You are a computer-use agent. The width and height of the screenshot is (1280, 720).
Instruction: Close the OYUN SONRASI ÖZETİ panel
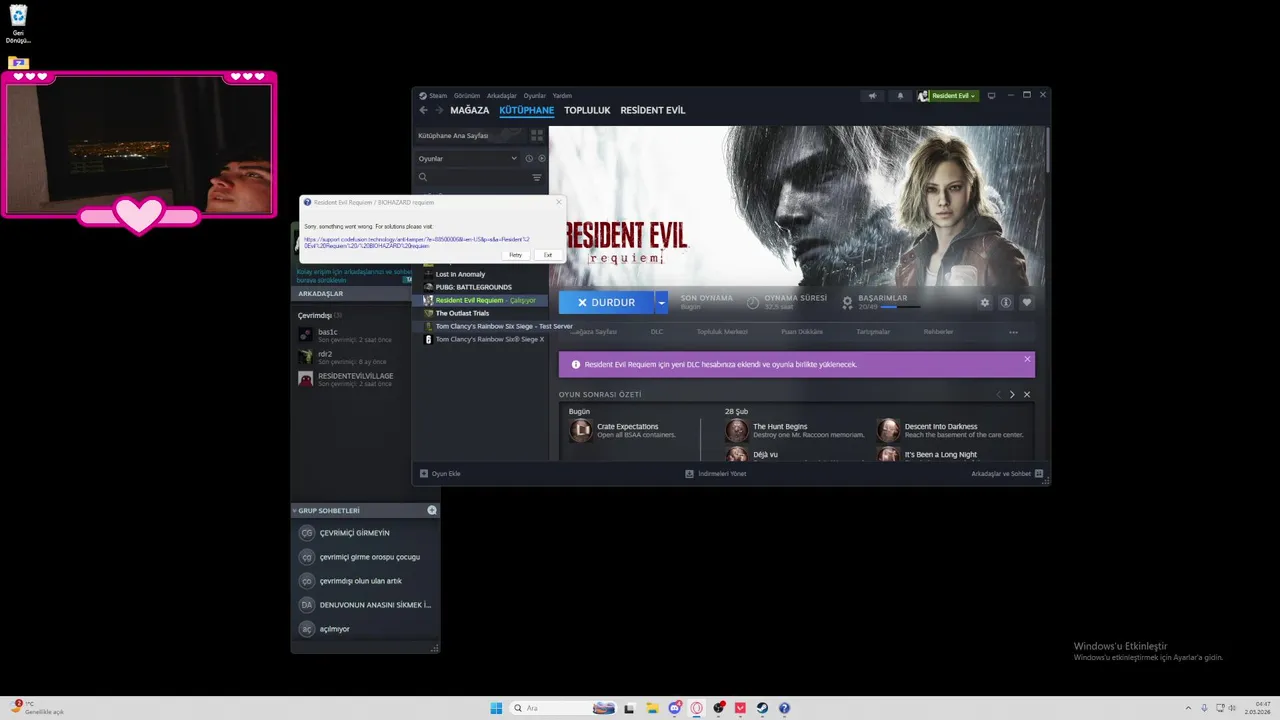(1027, 394)
